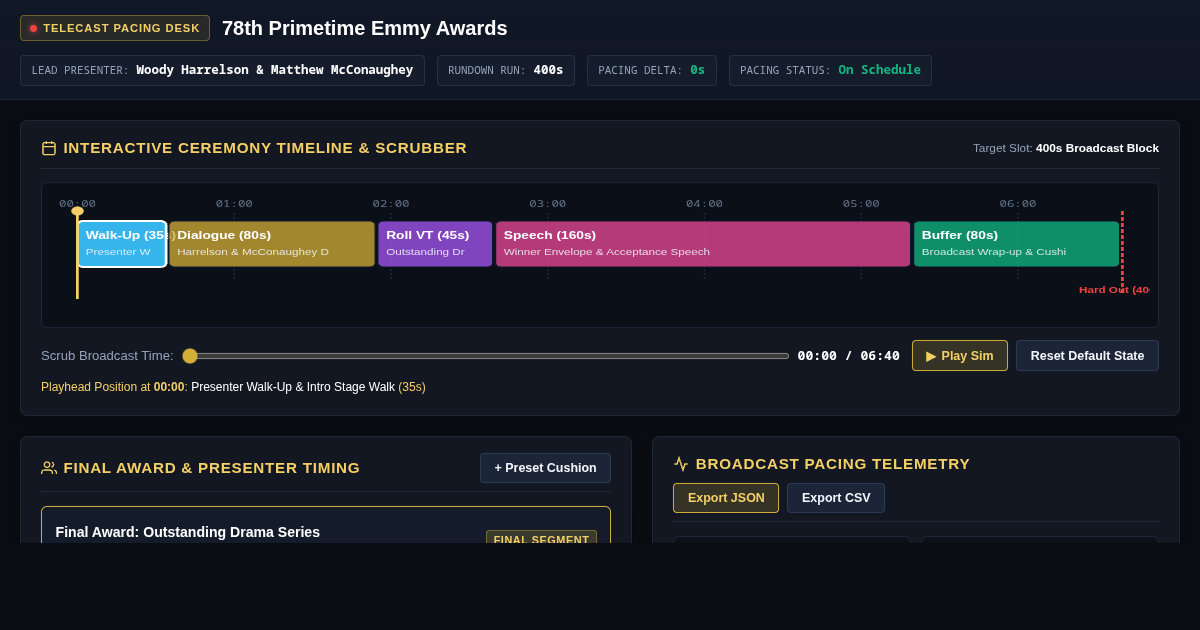Click the 05:00 timeline tick label
The image size is (1200, 630).
[861, 204]
